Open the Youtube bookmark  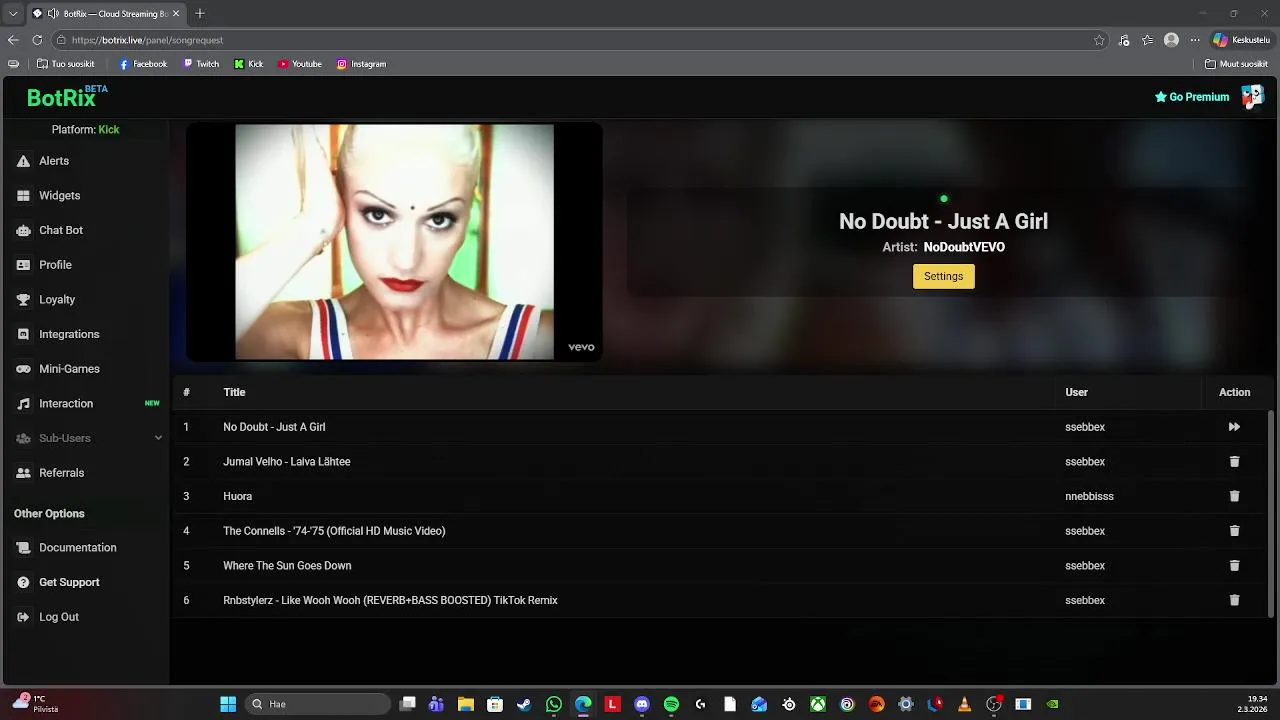[x=300, y=64]
